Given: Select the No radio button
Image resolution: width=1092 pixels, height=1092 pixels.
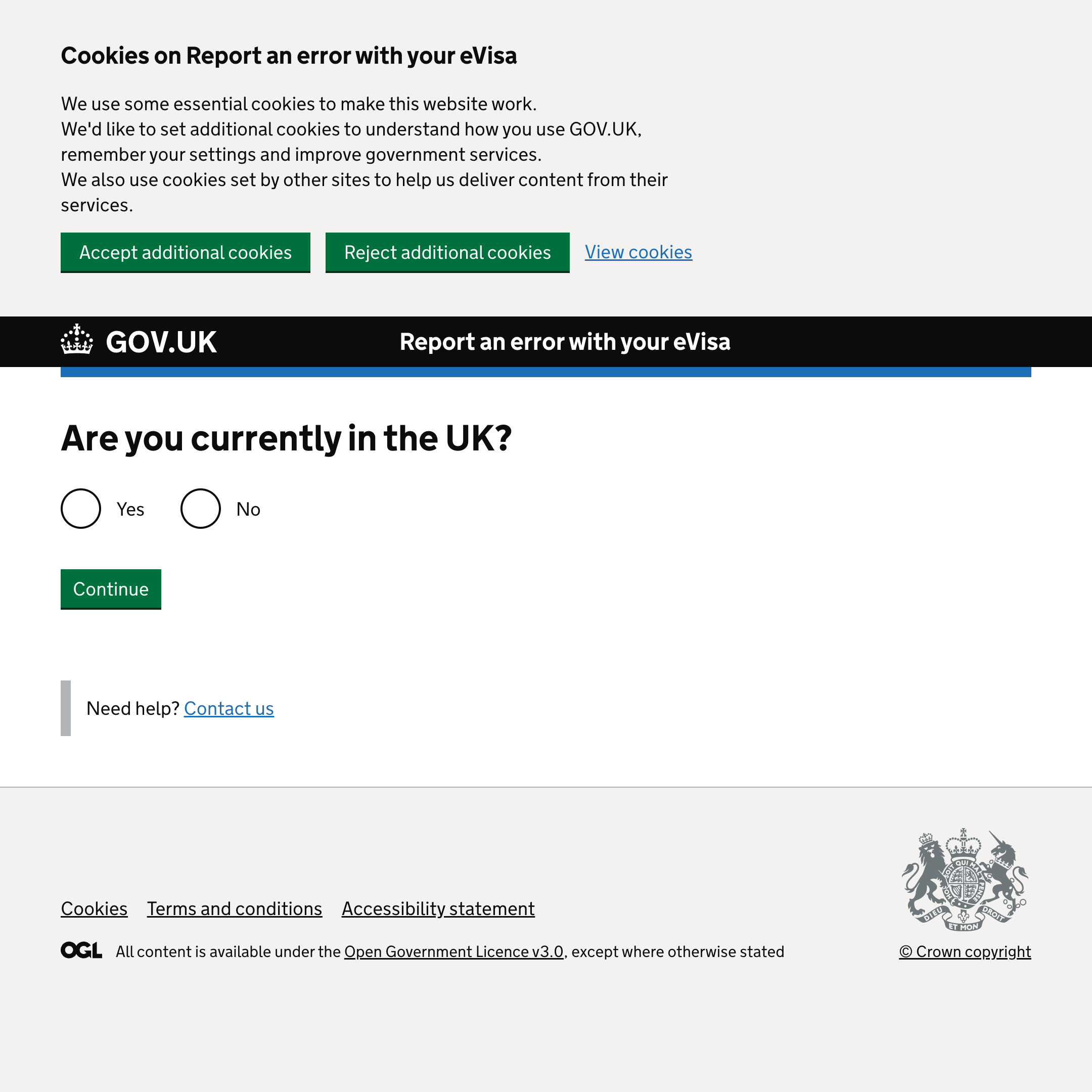Looking at the screenshot, I should pyautogui.click(x=199, y=508).
